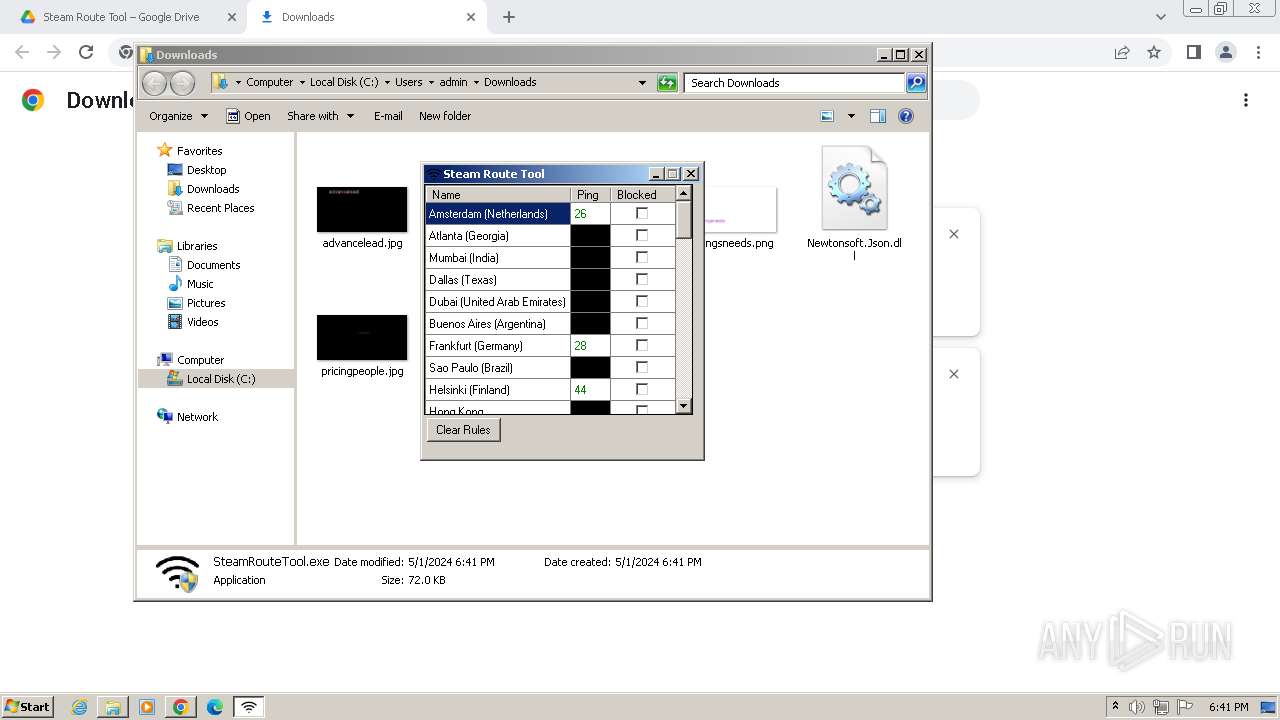Open the Windows Start menu
The width and height of the screenshot is (1280, 720).
[x=27, y=706]
